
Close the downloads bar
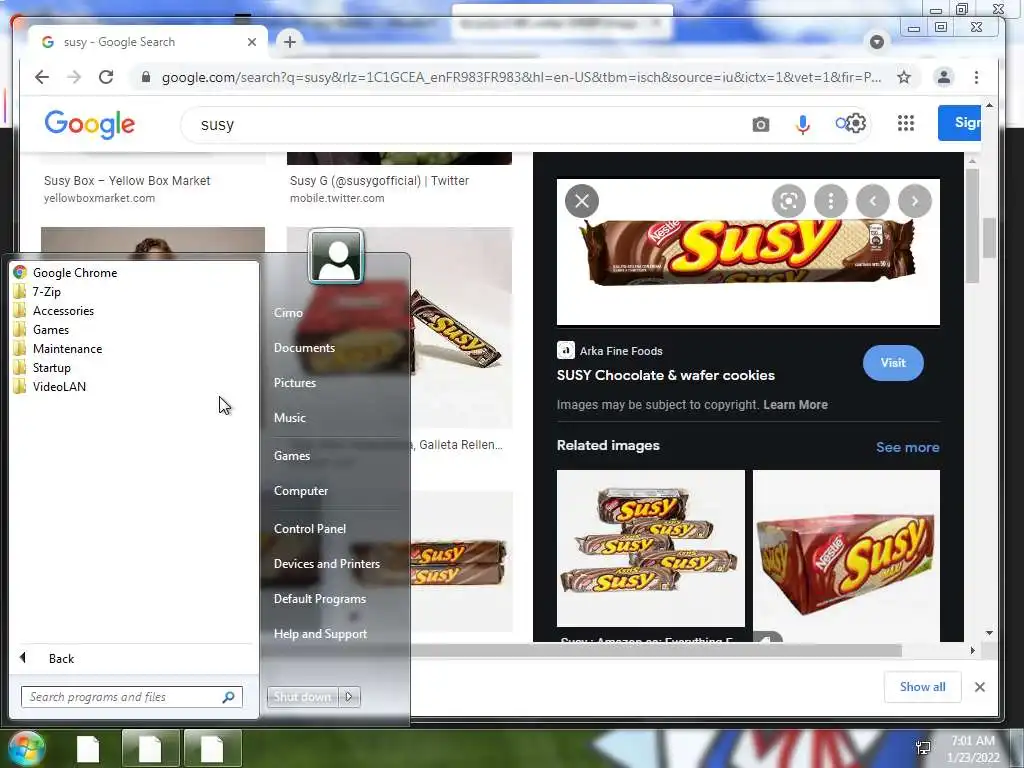980,687
